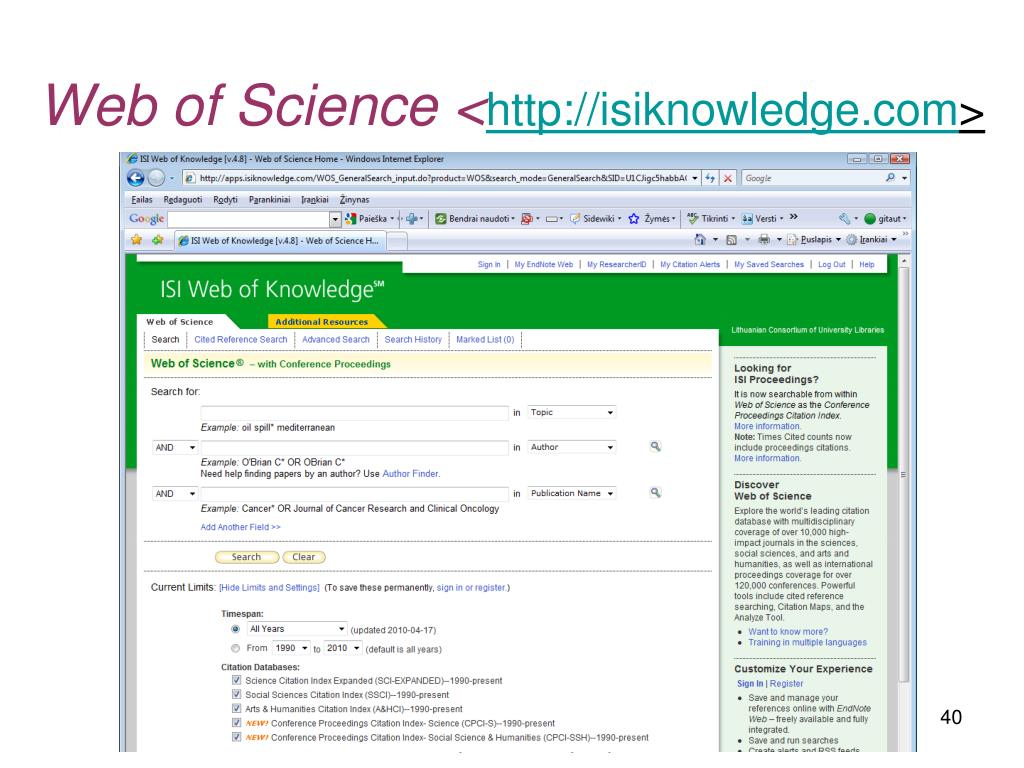Click the Hide Limits and Settings link
Image resolution: width=1024 pixels, height=768 pixels.
[269, 588]
